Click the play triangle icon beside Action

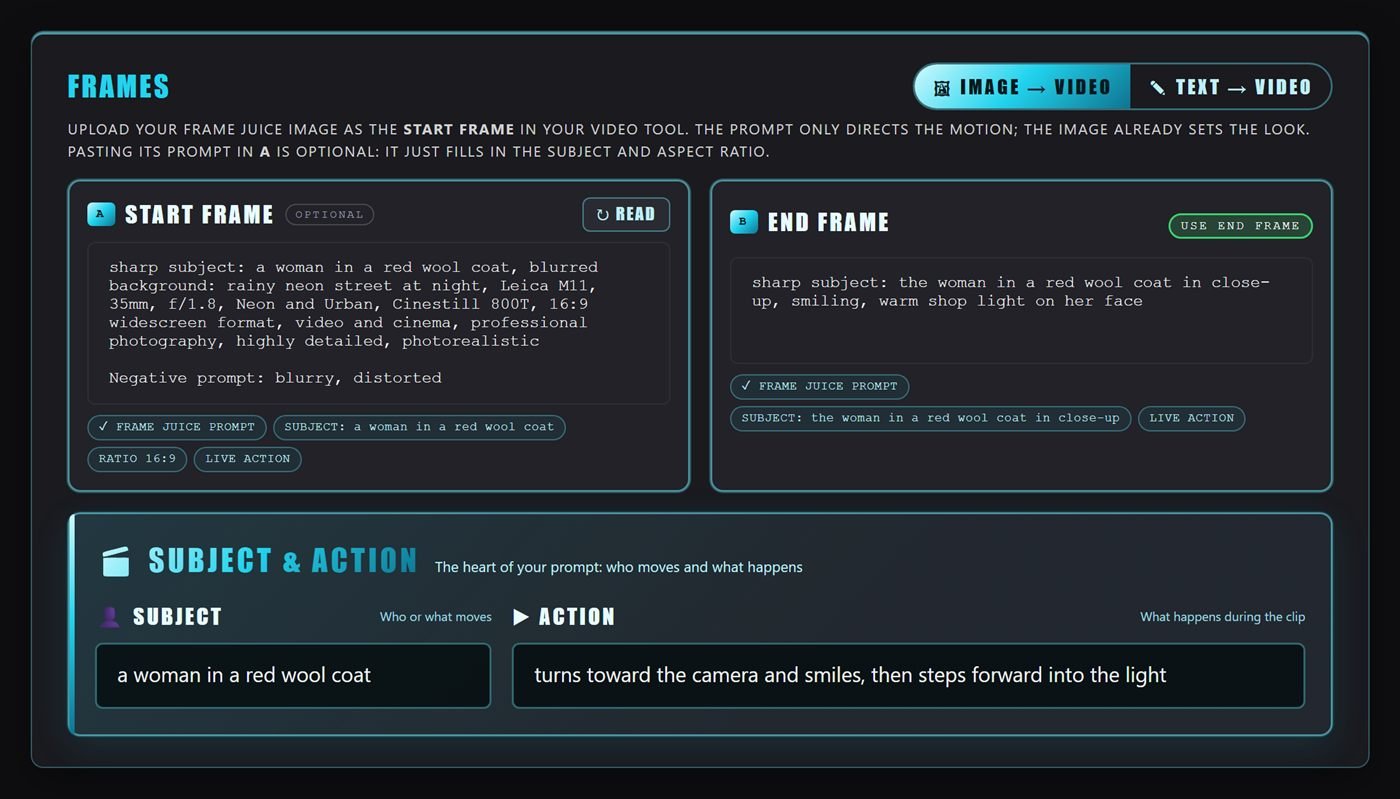click(521, 617)
